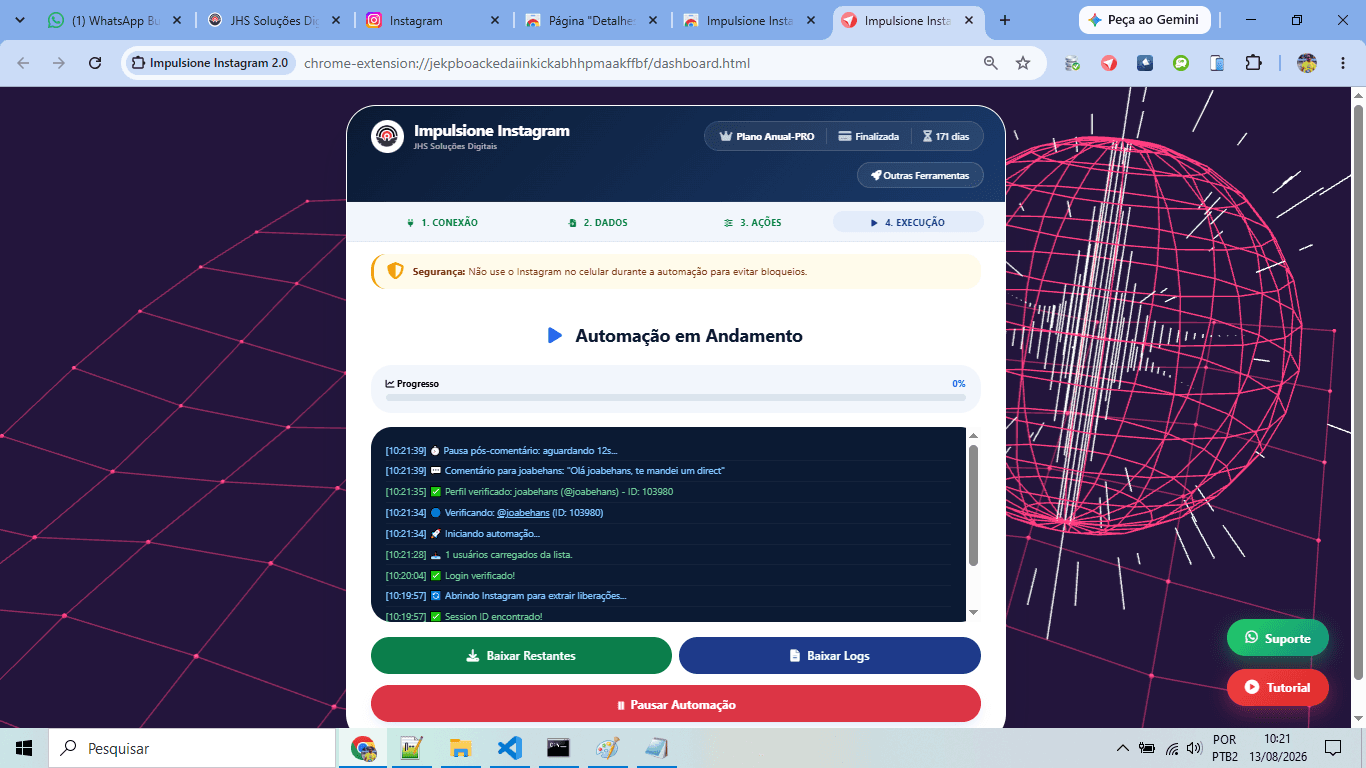
Task: Click the log panel scroll-down arrow
Action: 973,613
